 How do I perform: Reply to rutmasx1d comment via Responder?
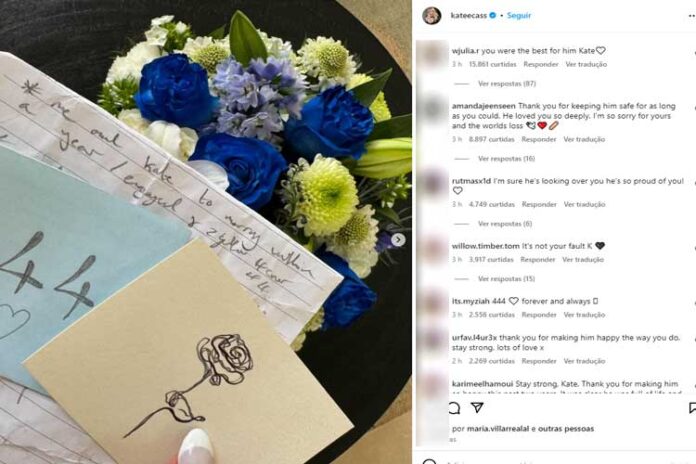click(x=539, y=204)
